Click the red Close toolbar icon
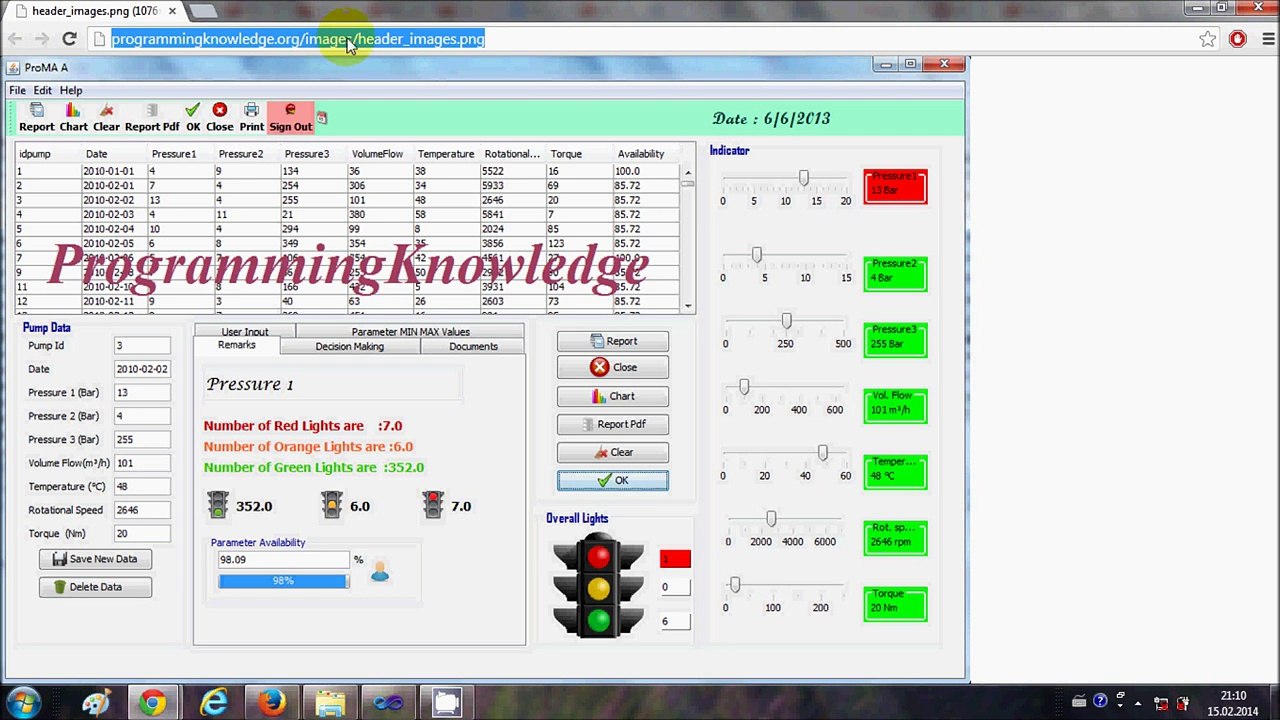 click(x=220, y=117)
